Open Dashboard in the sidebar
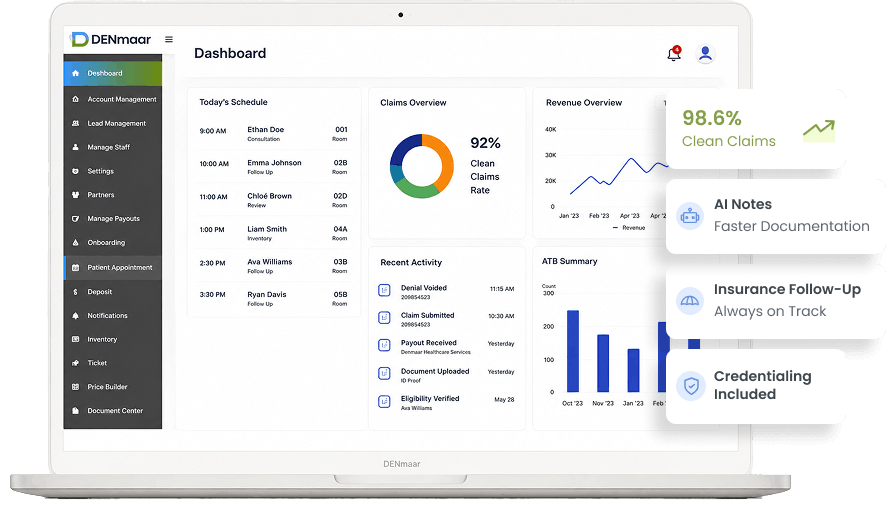The width and height of the screenshot is (889, 520). (x=113, y=73)
